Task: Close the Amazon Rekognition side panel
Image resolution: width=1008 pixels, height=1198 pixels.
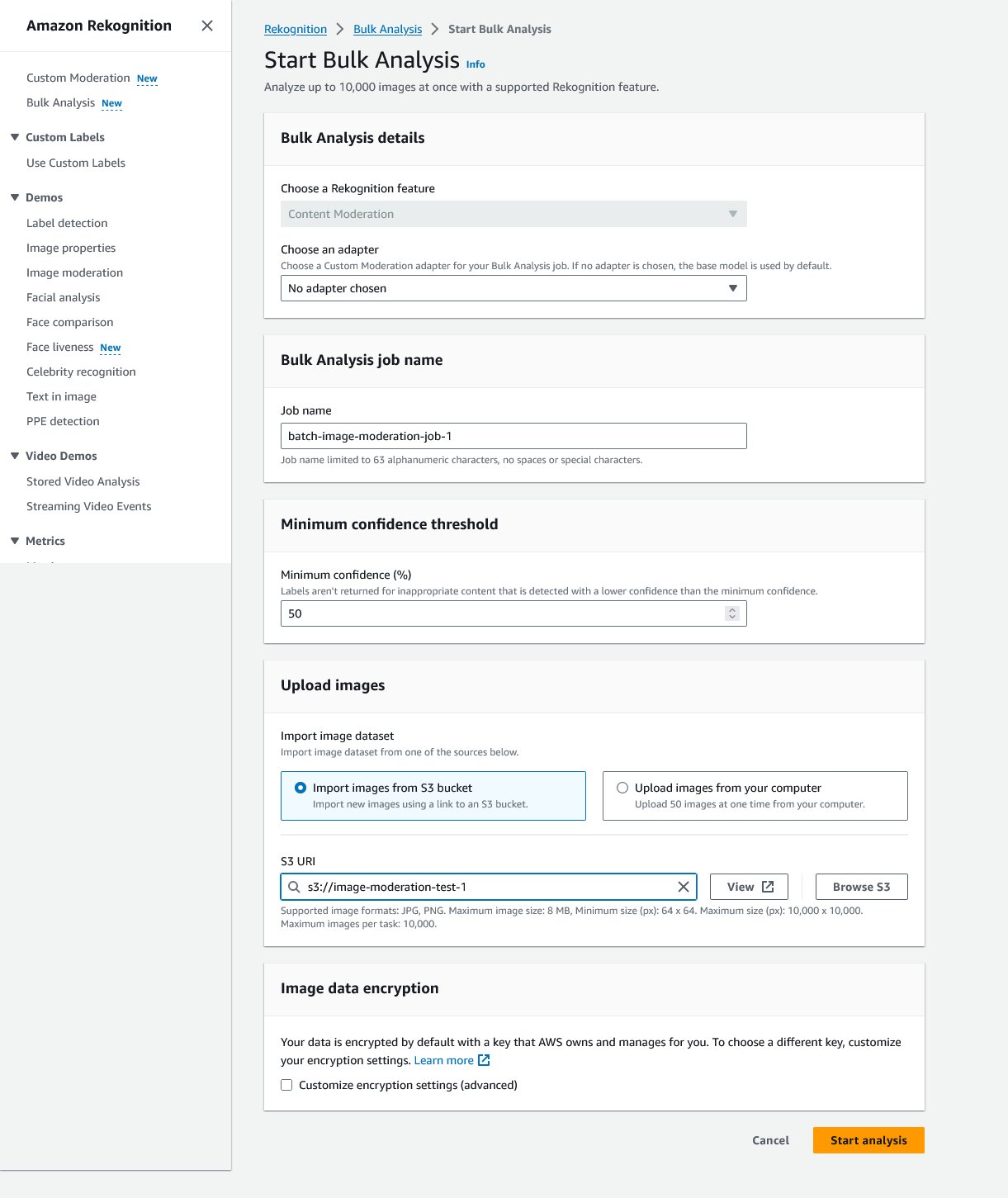Action: tap(207, 26)
